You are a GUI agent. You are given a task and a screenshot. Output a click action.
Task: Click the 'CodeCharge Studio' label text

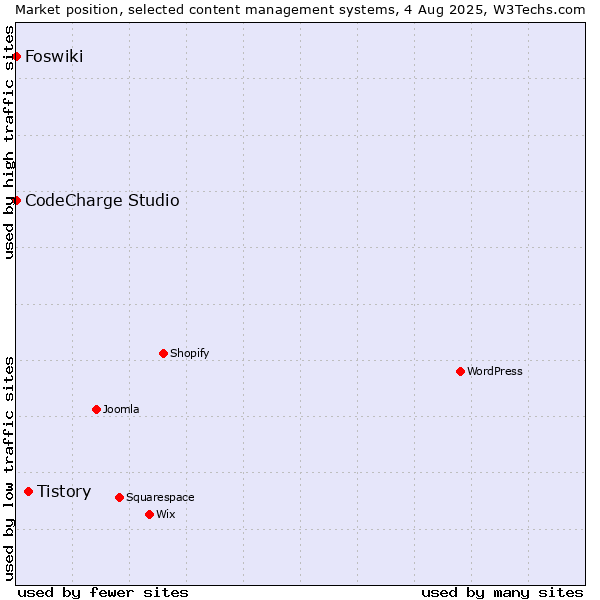(102, 201)
